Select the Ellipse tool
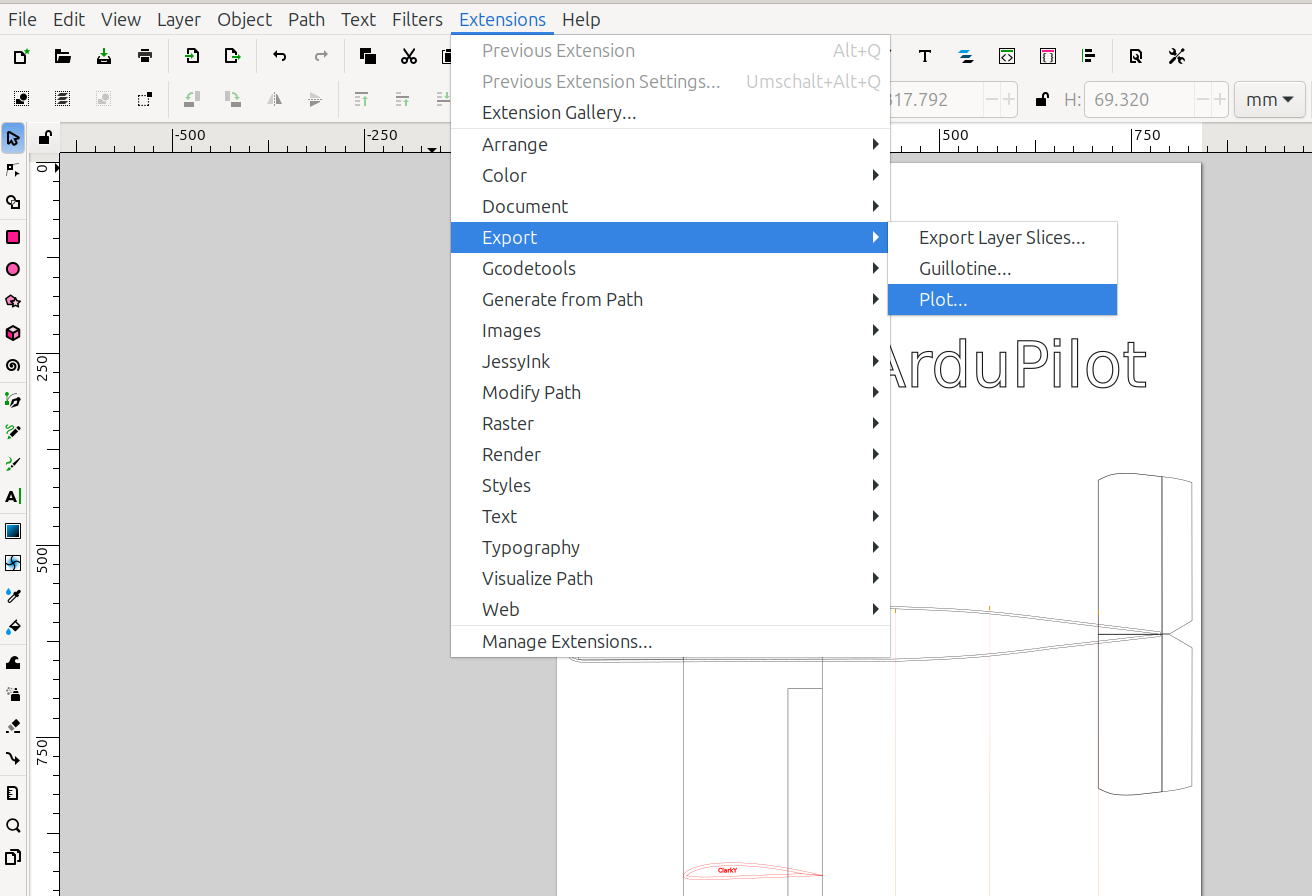1312x896 pixels. 13,269
